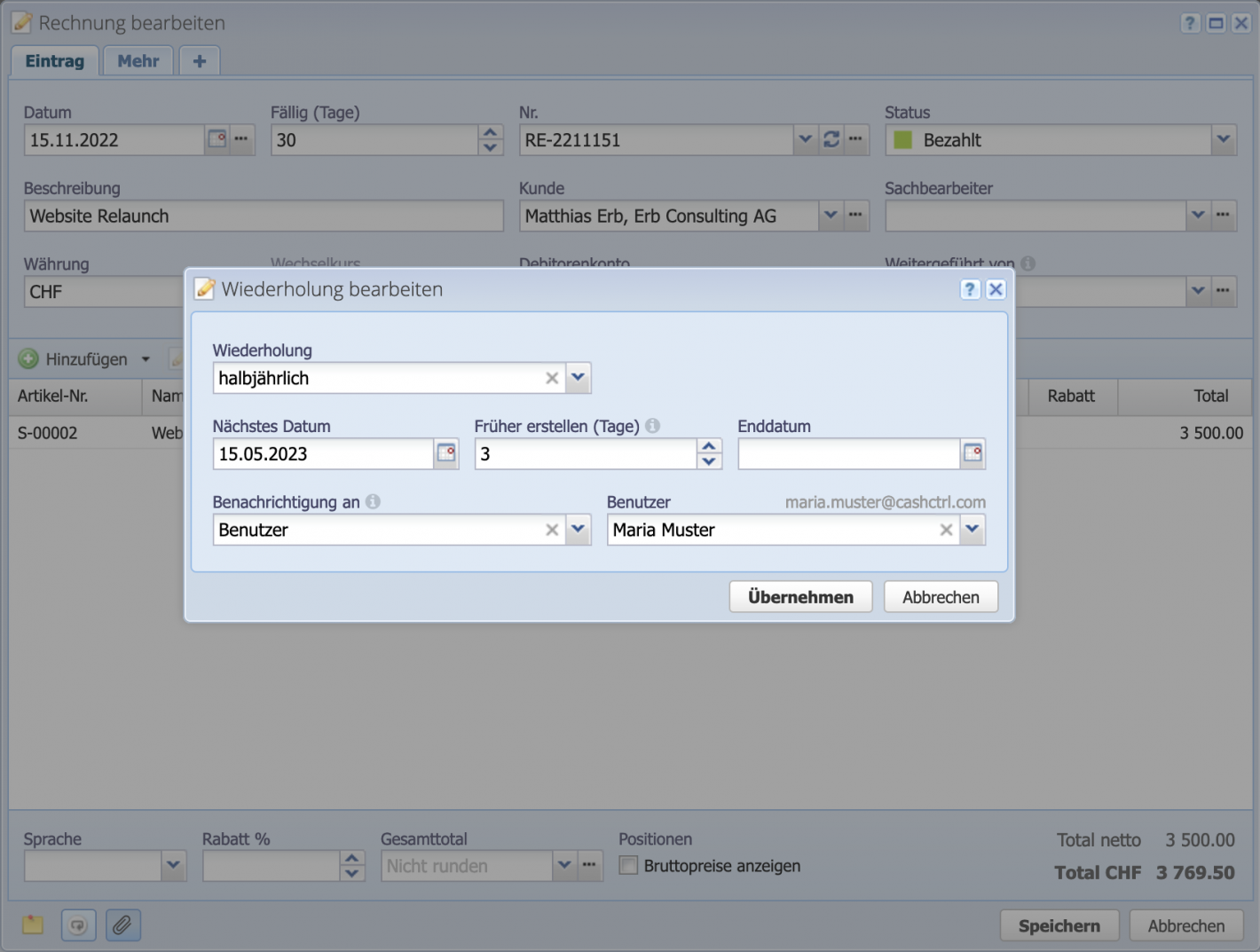Screen dimensions: 1260x952
Task: Click the info icon beside Benachrichtigung an
Action: click(372, 501)
